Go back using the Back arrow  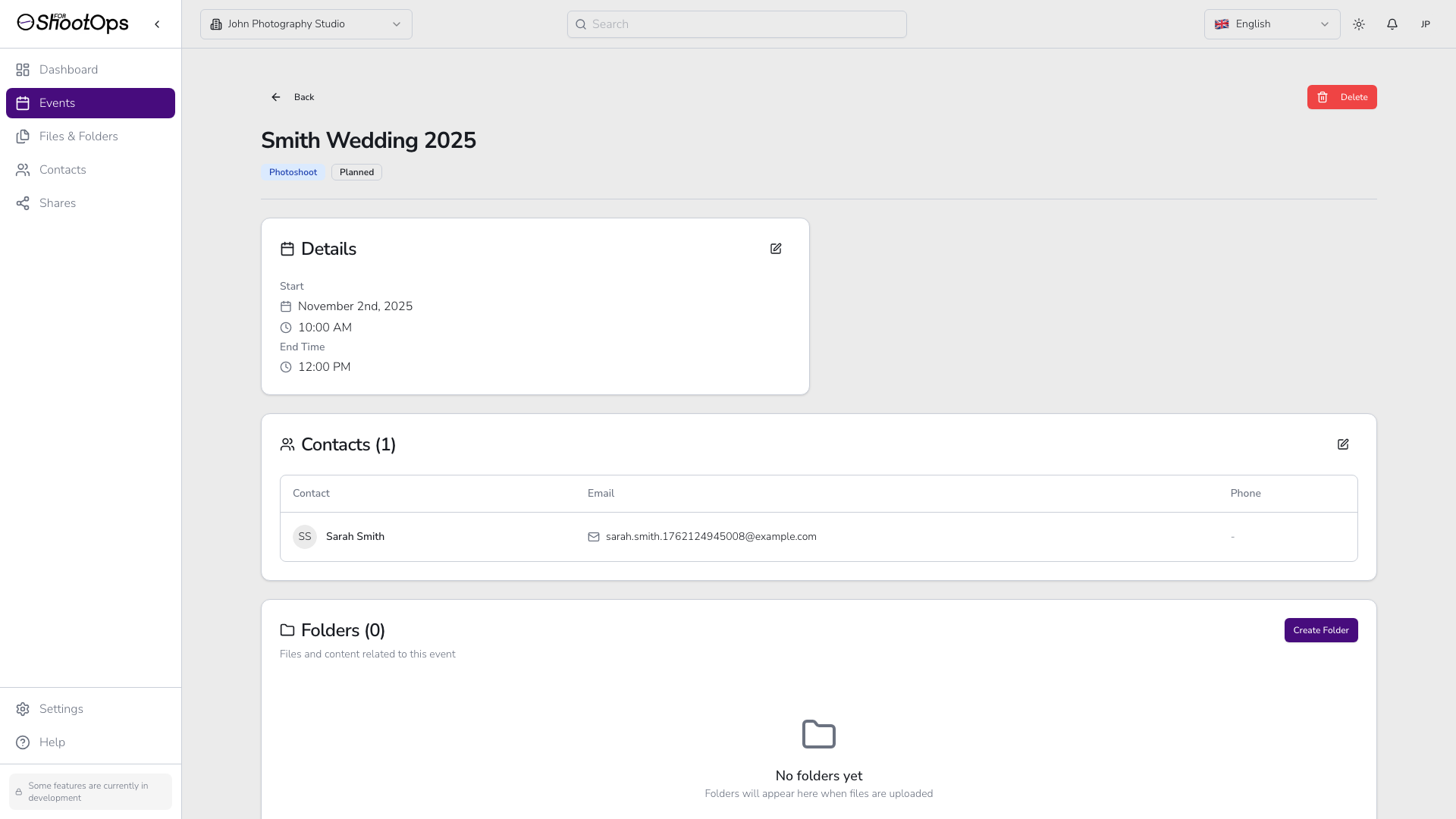point(293,97)
